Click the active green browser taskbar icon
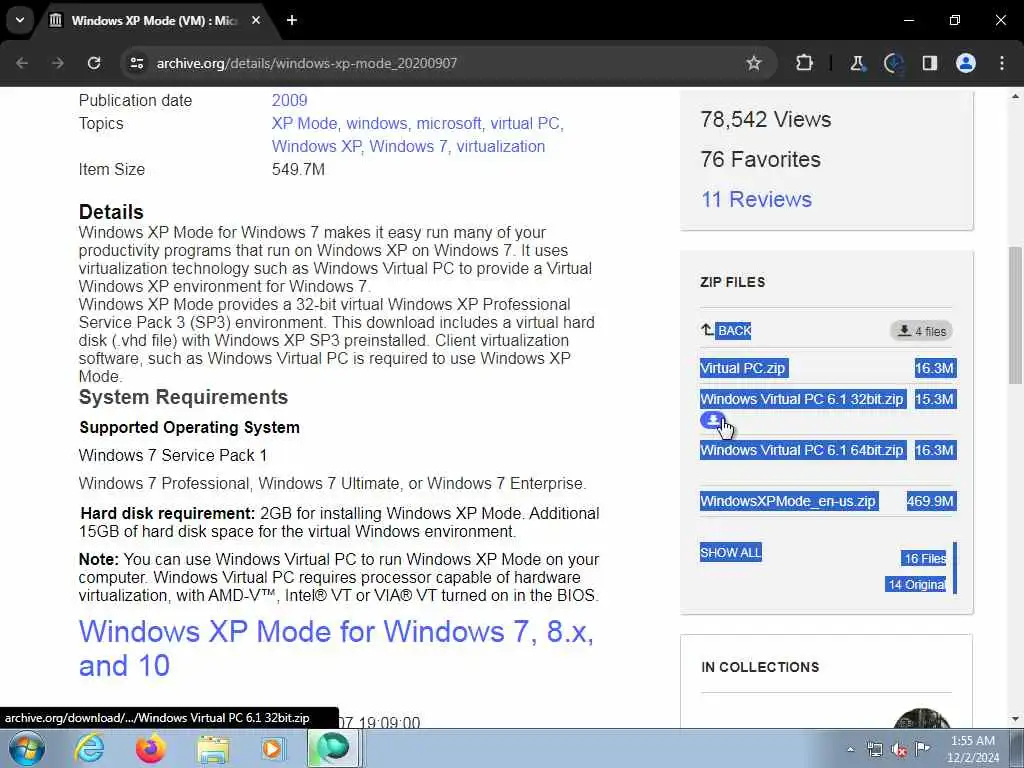 tap(333, 748)
